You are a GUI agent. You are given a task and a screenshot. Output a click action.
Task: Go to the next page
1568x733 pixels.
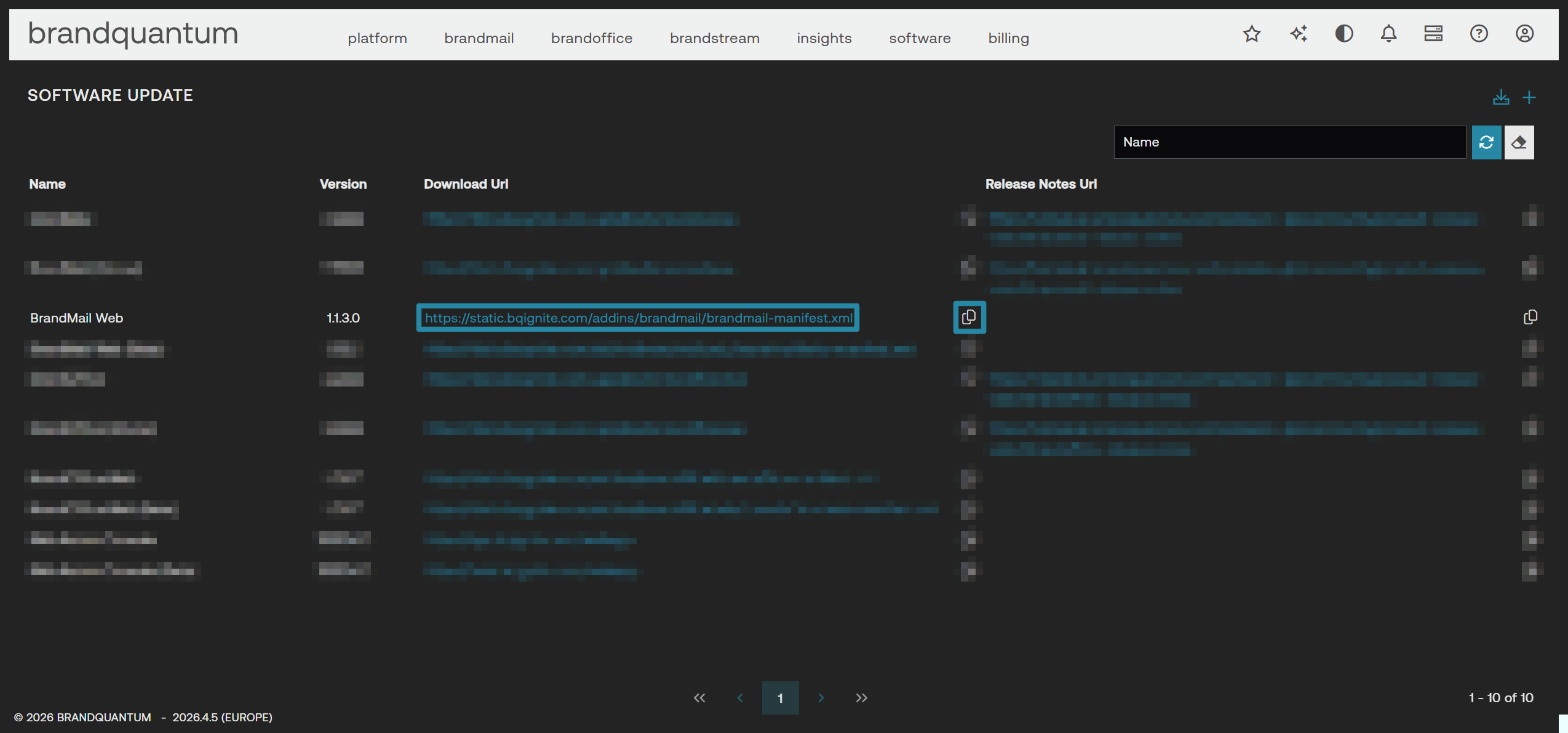821,697
